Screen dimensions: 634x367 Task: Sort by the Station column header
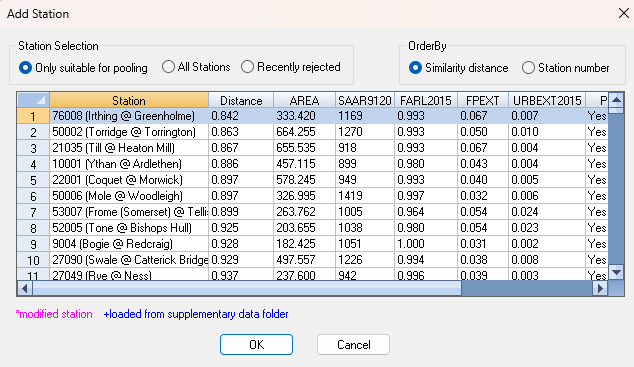click(x=129, y=100)
